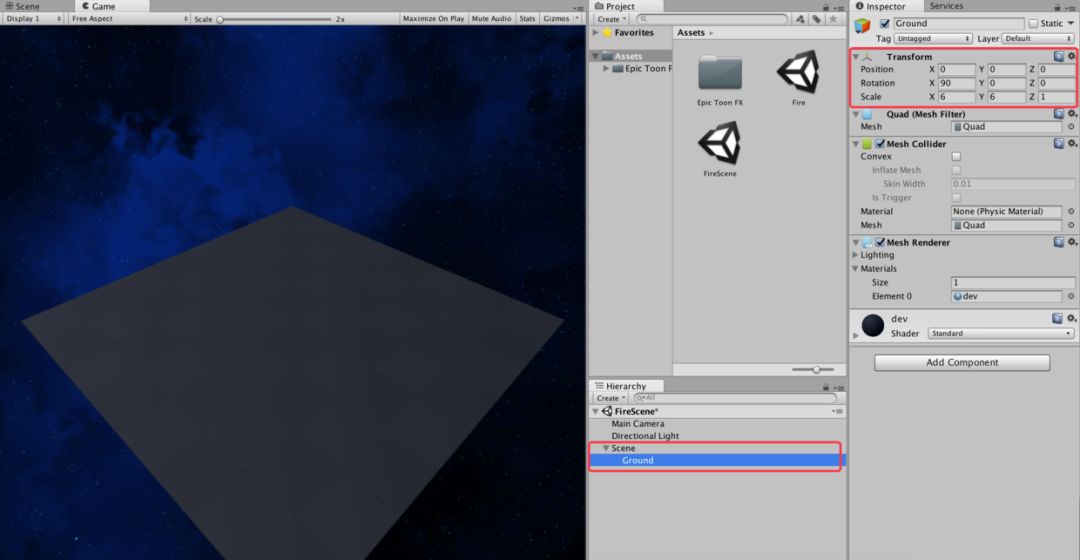
Task: Open the Mesh Renderer gear menu
Action: click(x=1072, y=242)
